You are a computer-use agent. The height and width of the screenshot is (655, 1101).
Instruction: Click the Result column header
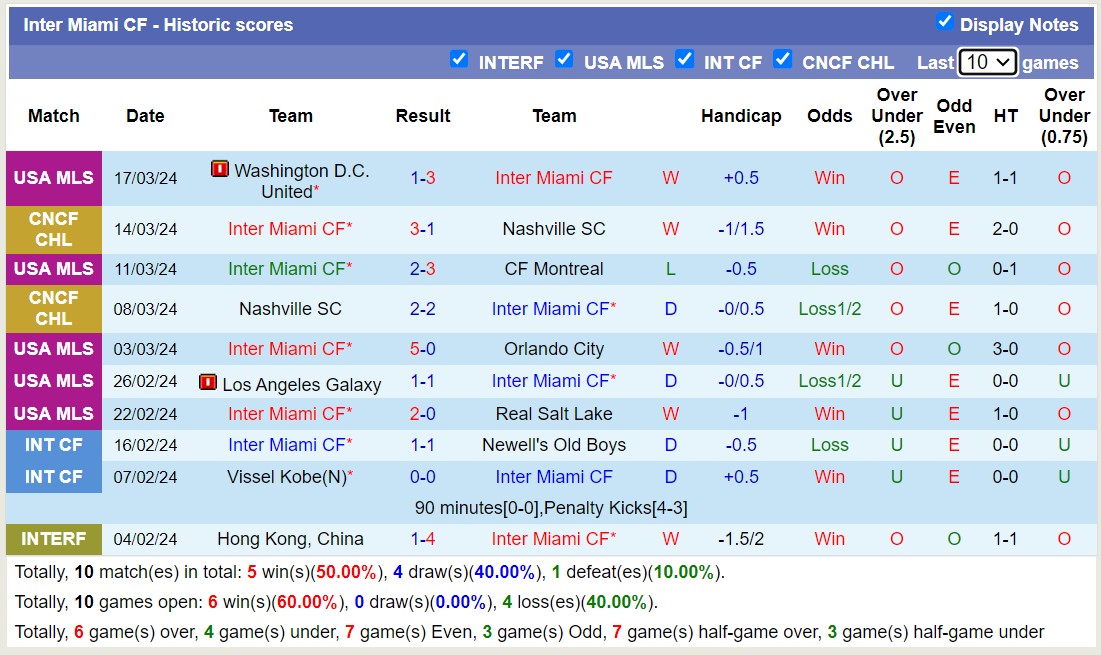coord(422,115)
